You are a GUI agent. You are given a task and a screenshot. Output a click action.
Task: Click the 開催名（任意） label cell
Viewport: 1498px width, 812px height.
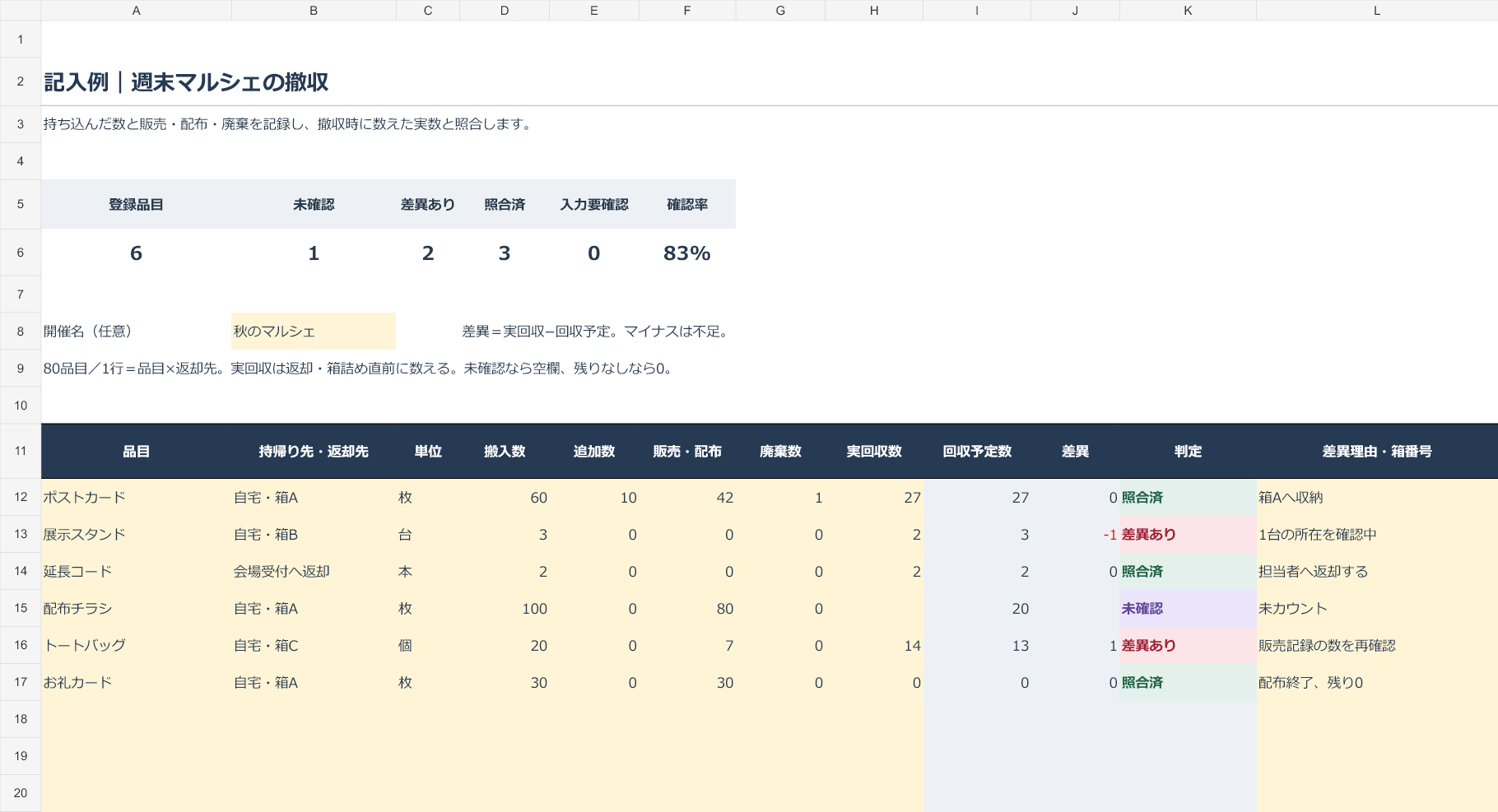coord(137,332)
